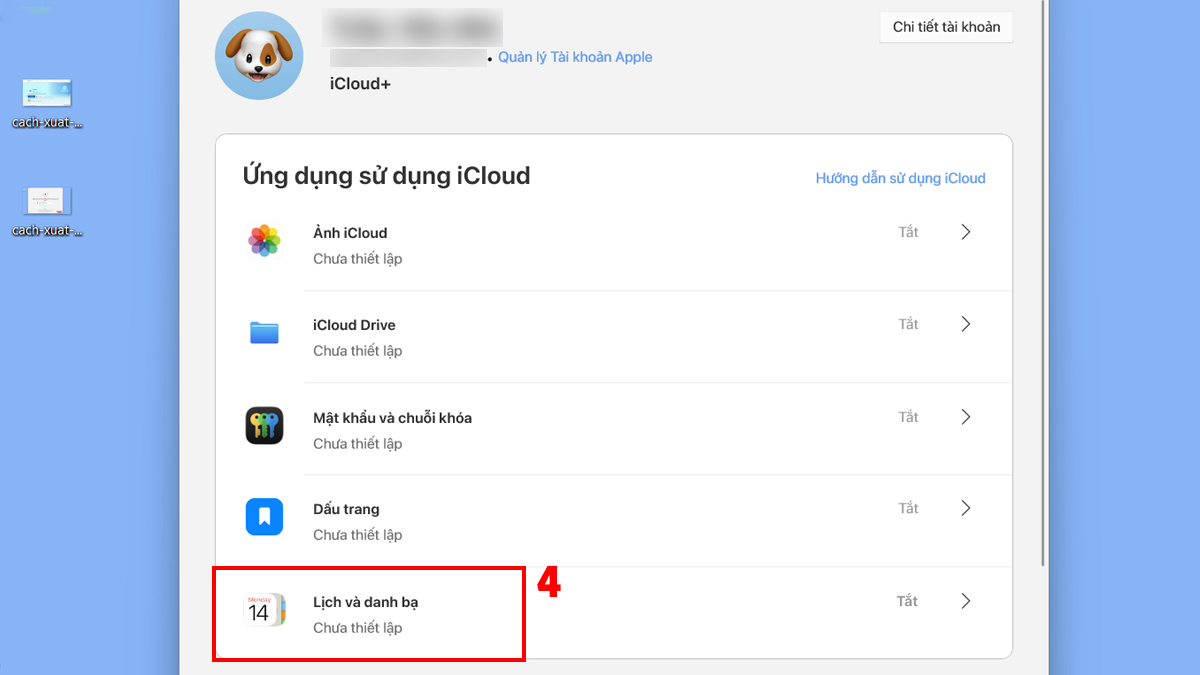Open the Hướng dẫn sử dụng iCloud link

[x=900, y=178]
